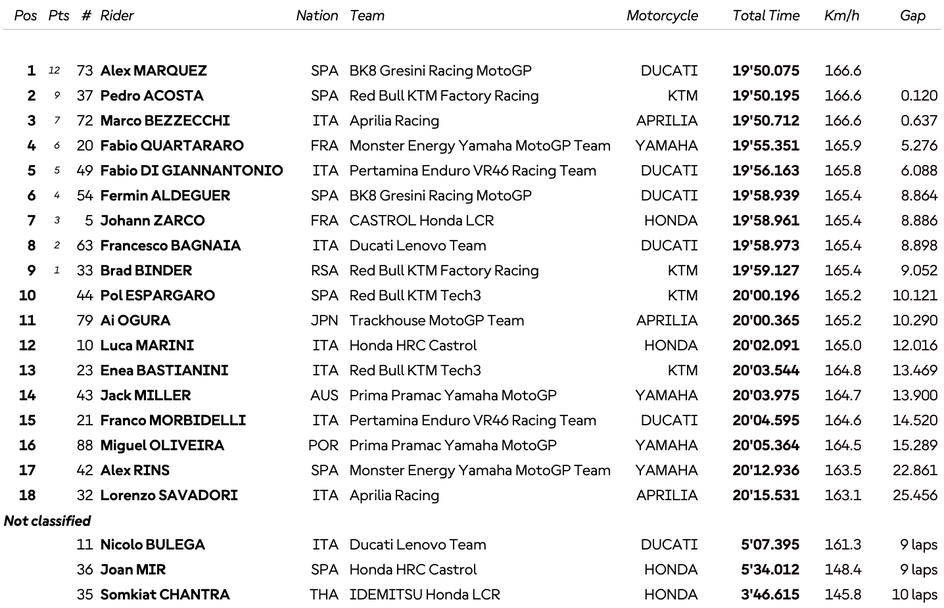
Task: Click the Total Time column header
Action: click(766, 16)
